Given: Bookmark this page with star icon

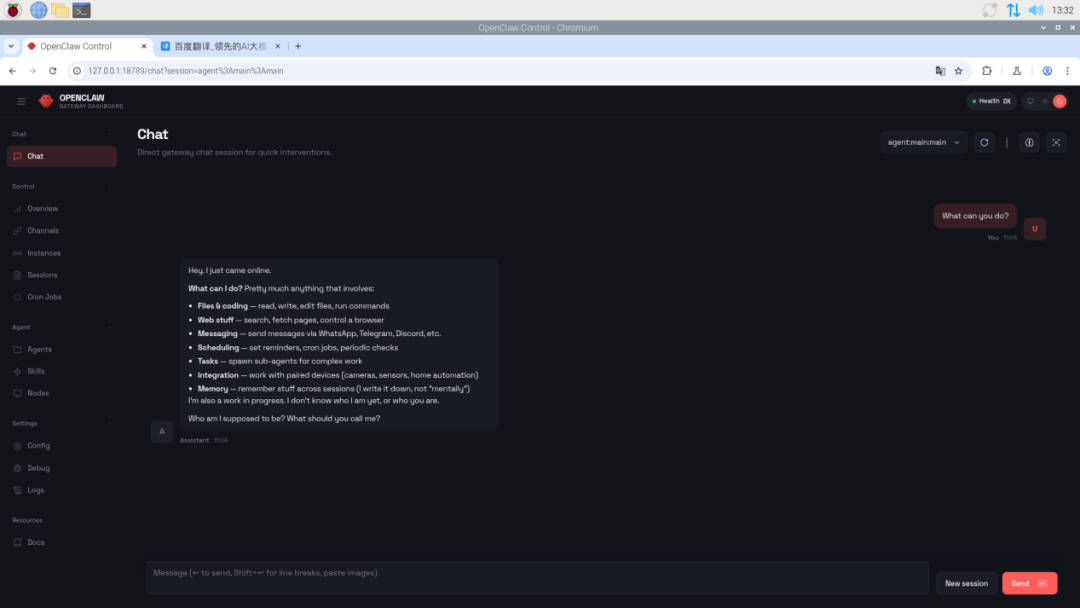Looking at the screenshot, I should [x=958, y=71].
